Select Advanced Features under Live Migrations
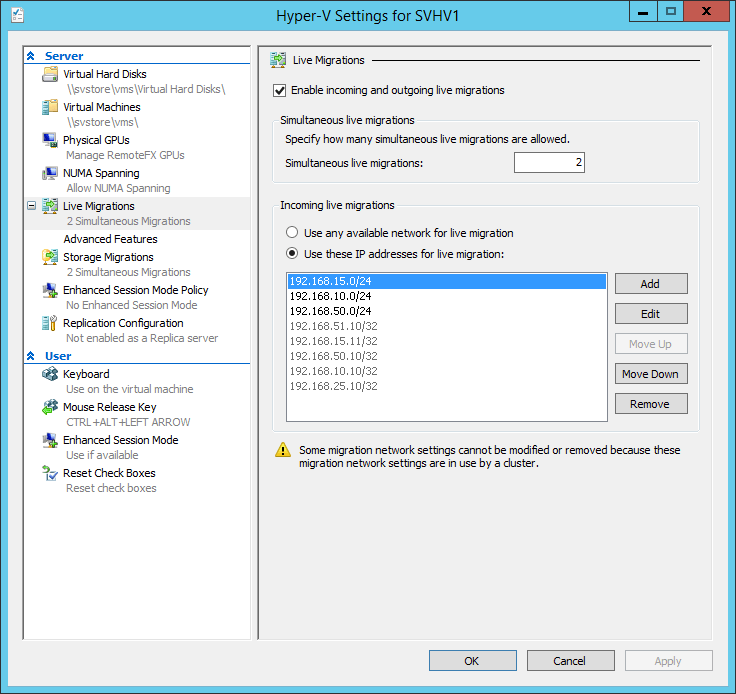 click(110, 239)
